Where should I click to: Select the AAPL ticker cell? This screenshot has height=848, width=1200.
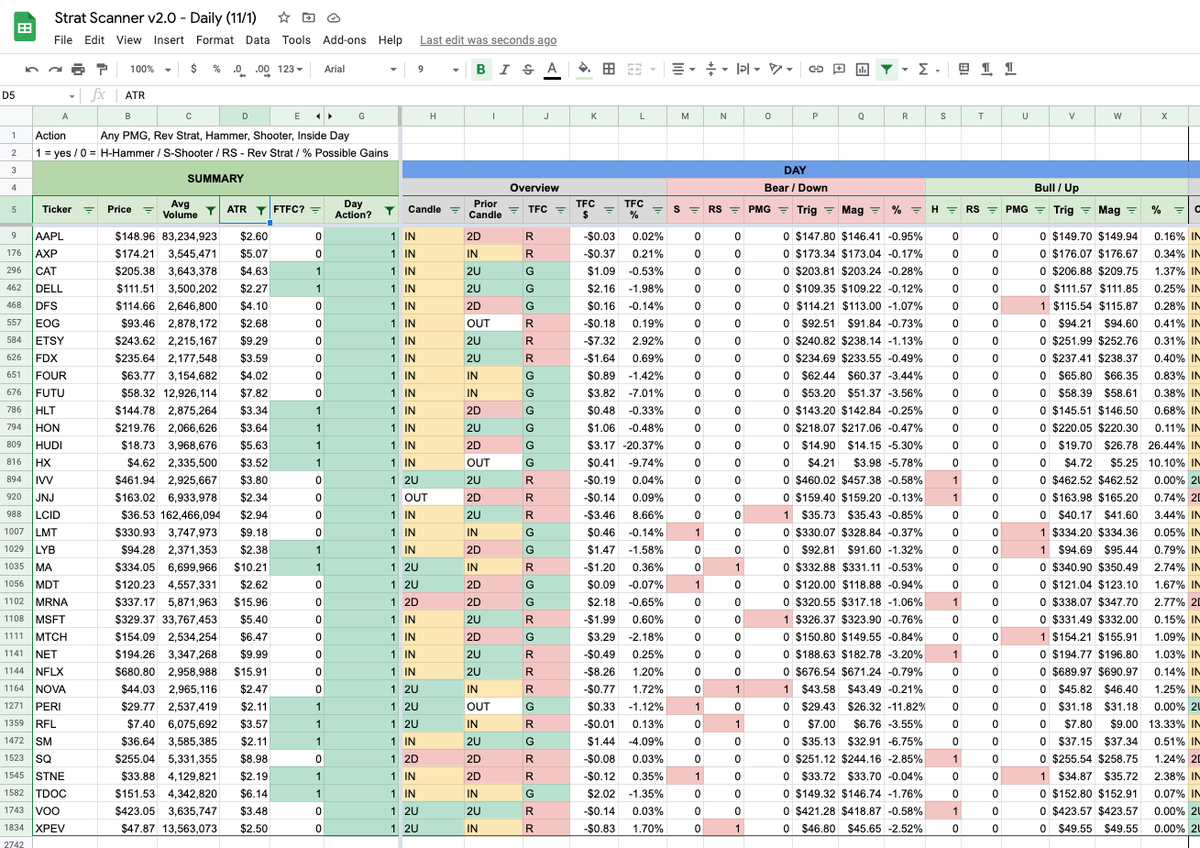64,237
